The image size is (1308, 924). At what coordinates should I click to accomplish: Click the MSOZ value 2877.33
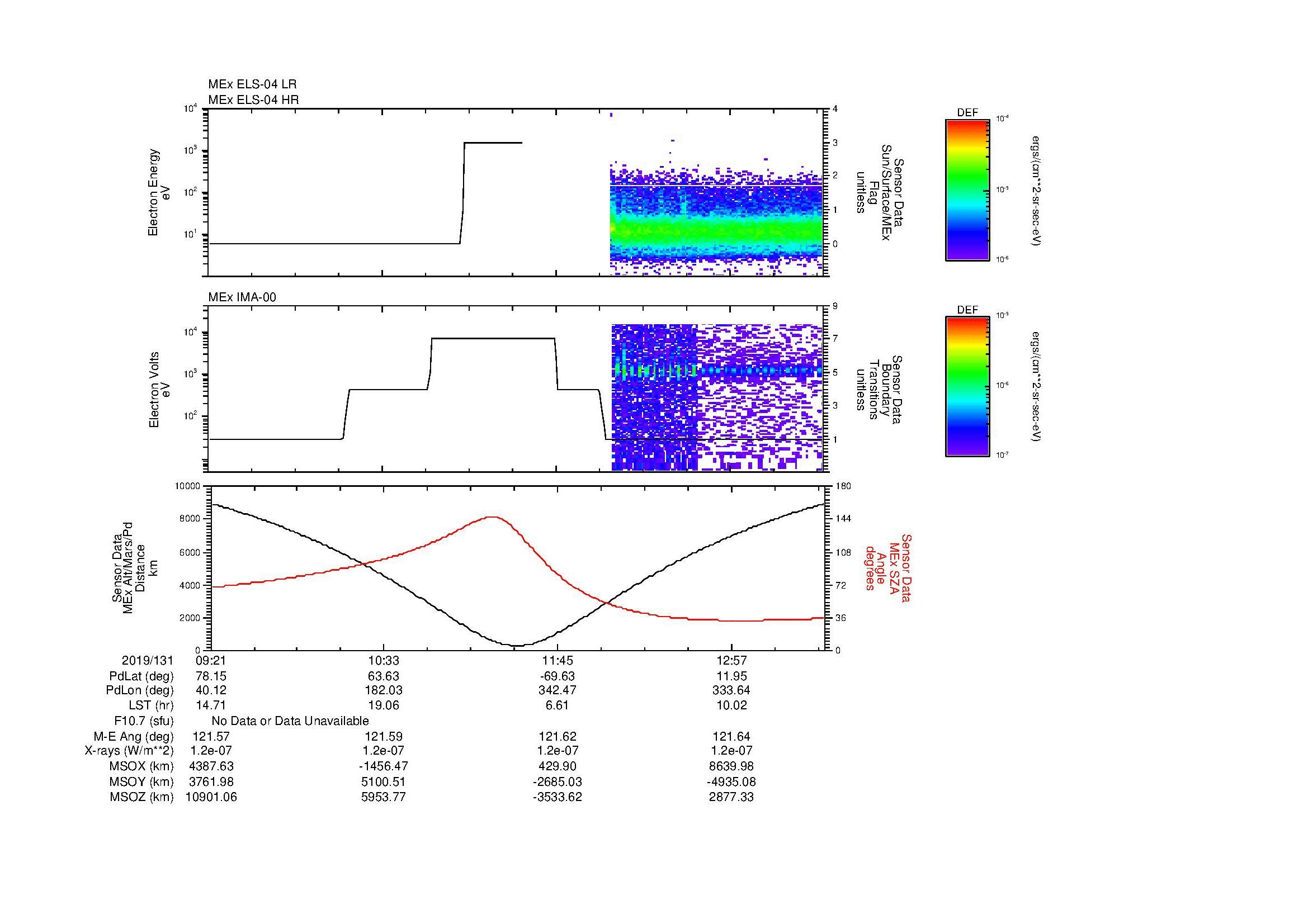click(731, 798)
